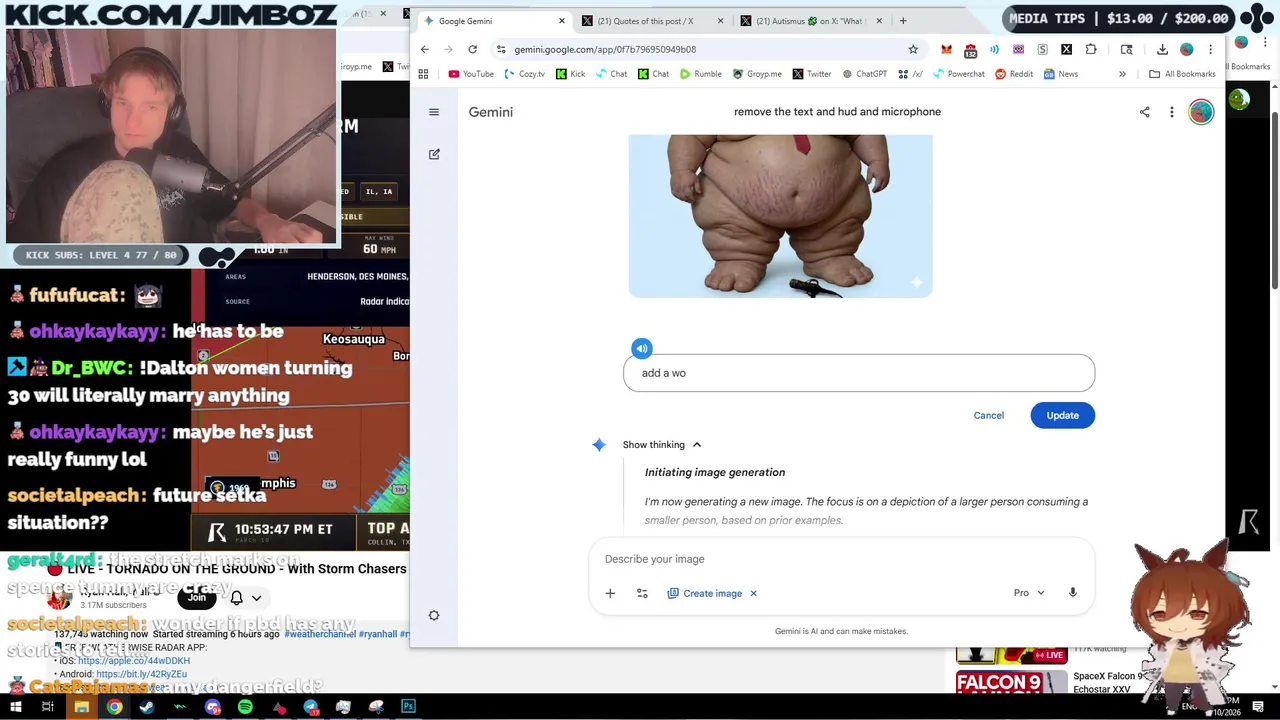This screenshot has width=1280, height=720.
Task: Share this Gemini conversation
Action: pos(1145,112)
